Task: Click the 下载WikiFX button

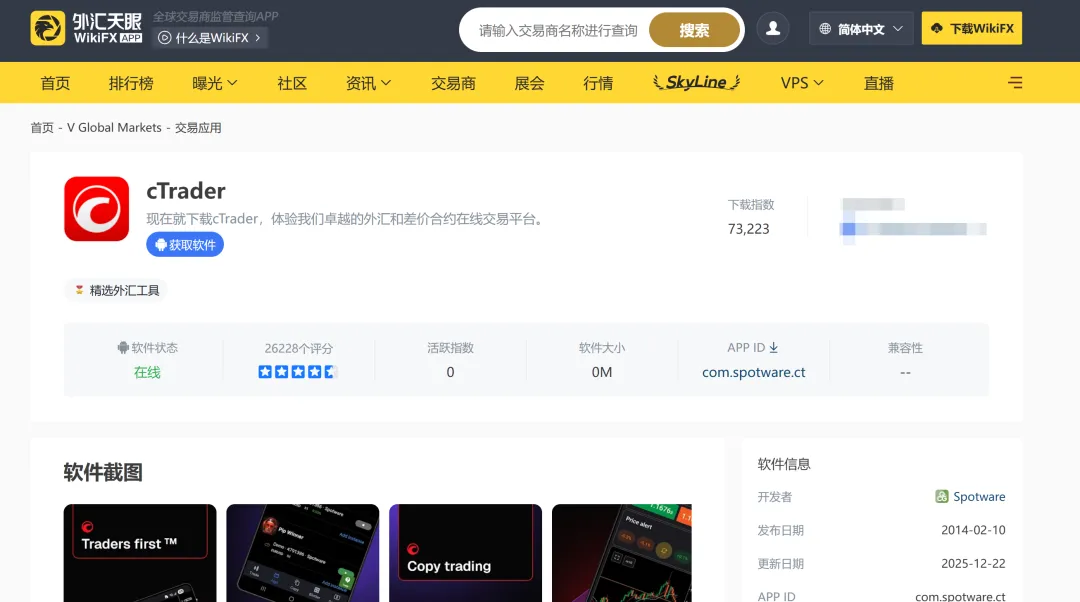Action: tap(972, 28)
